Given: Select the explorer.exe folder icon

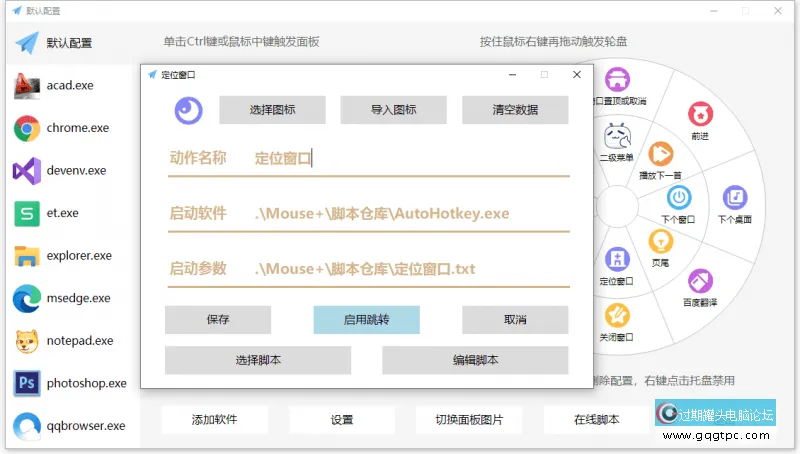Looking at the screenshot, I should click(x=27, y=256).
